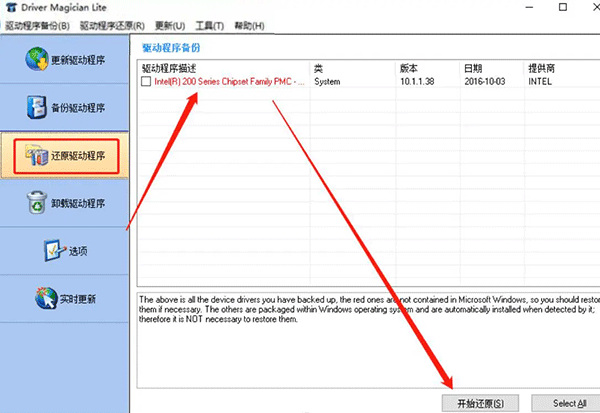This screenshot has height=413, width=600.
Task: Click the 卸载驱动程序 trash bin icon
Action: pyautogui.click(x=34, y=203)
